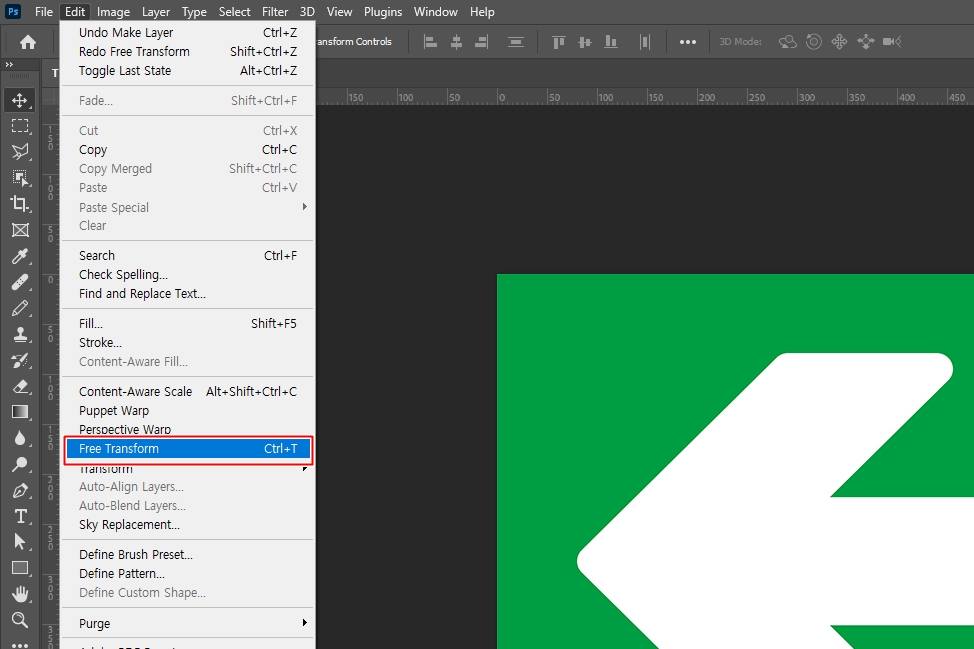Expand the toolbar double-arrow toggle
This screenshot has height=649, width=974.
(9, 65)
